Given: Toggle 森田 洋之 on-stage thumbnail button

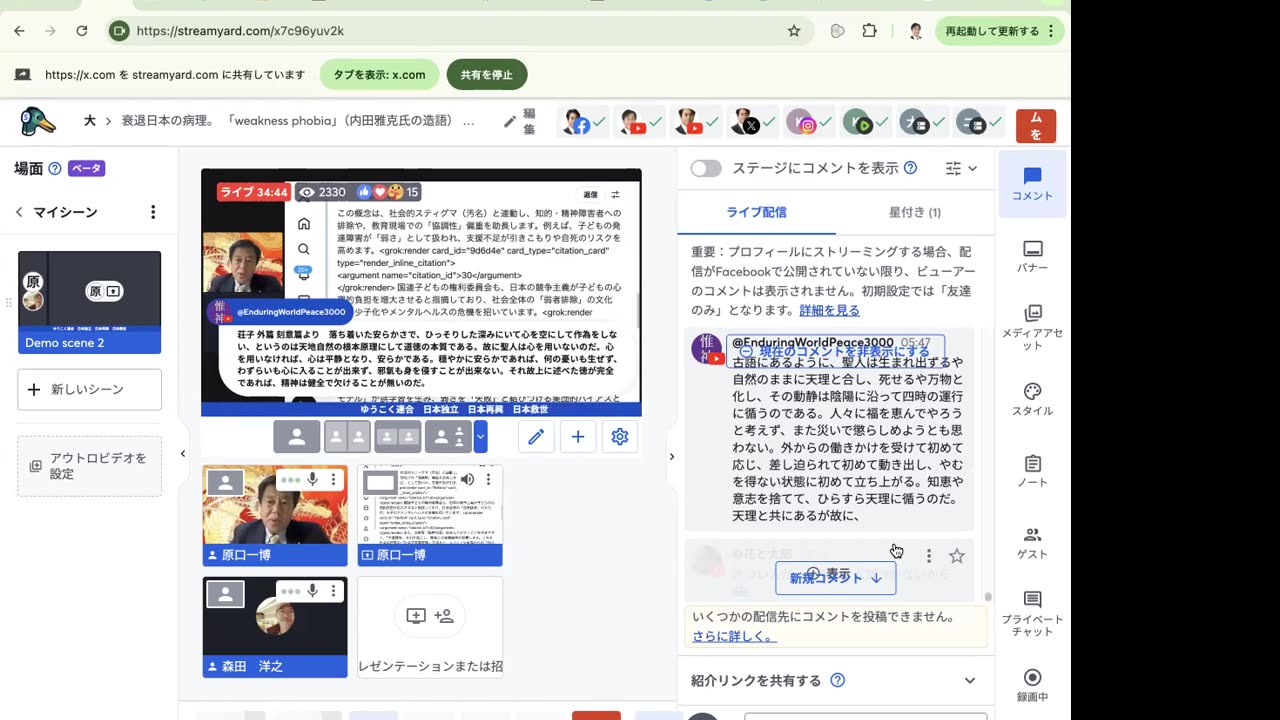Looking at the screenshot, I should click(x=225, y=595).
